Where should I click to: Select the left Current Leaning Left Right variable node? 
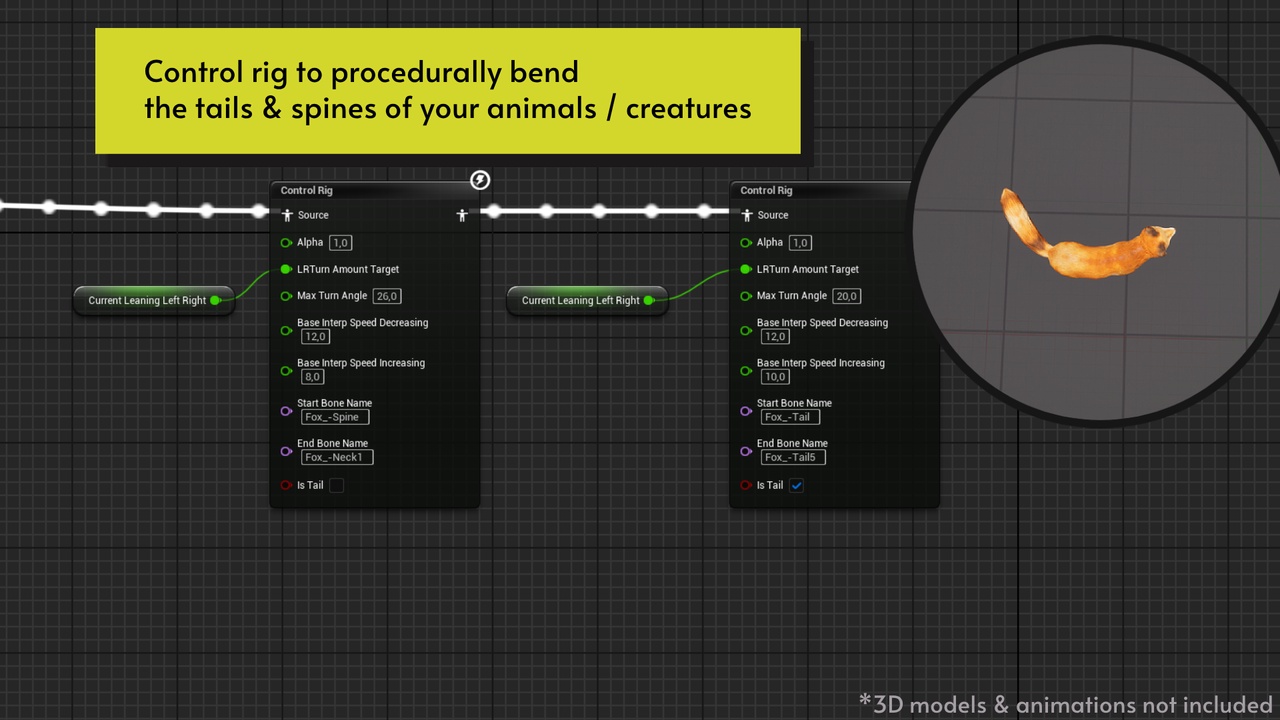tap(146, 300)
